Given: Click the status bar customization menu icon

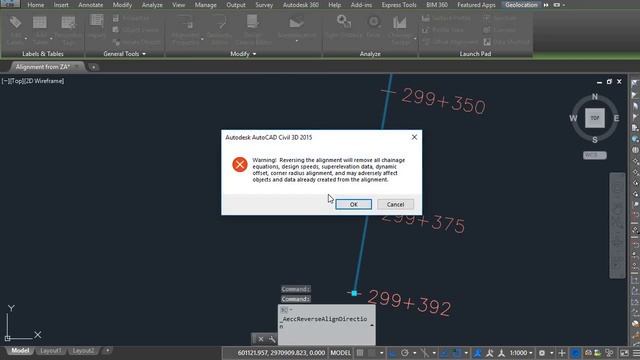Looking at the screenshot, I should [636, 353].
